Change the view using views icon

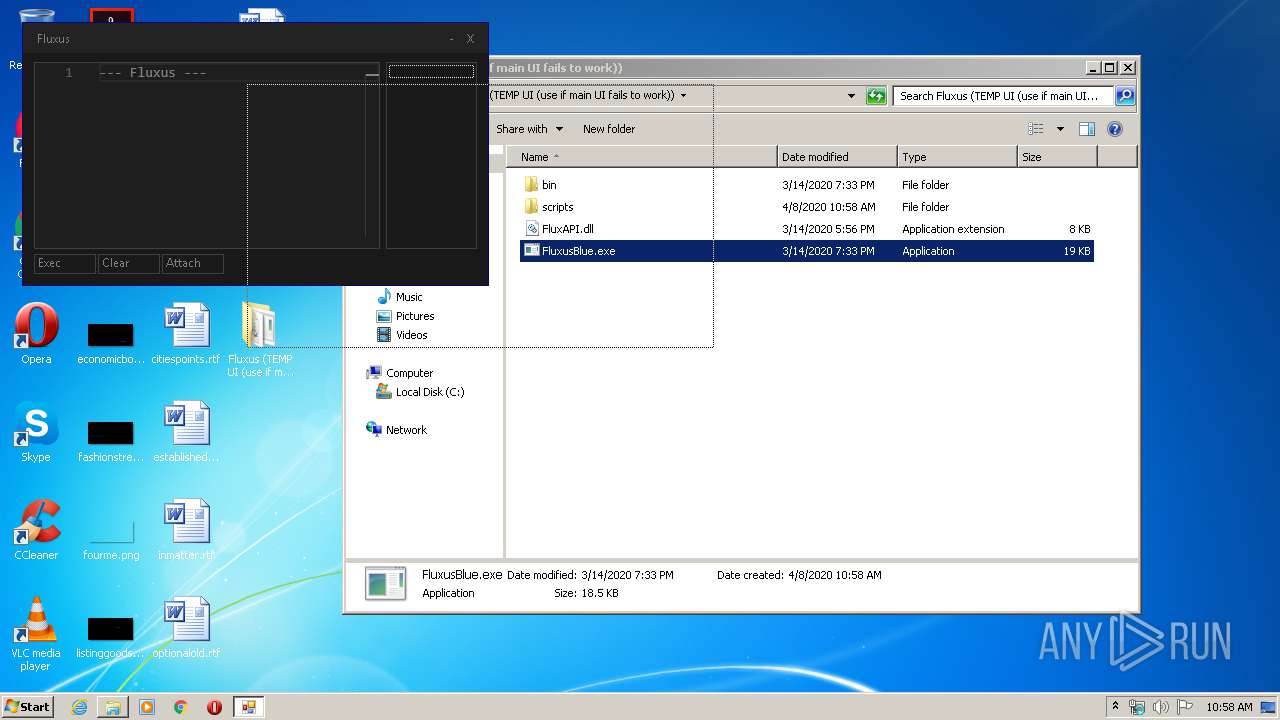click(x=1036, y=129)
